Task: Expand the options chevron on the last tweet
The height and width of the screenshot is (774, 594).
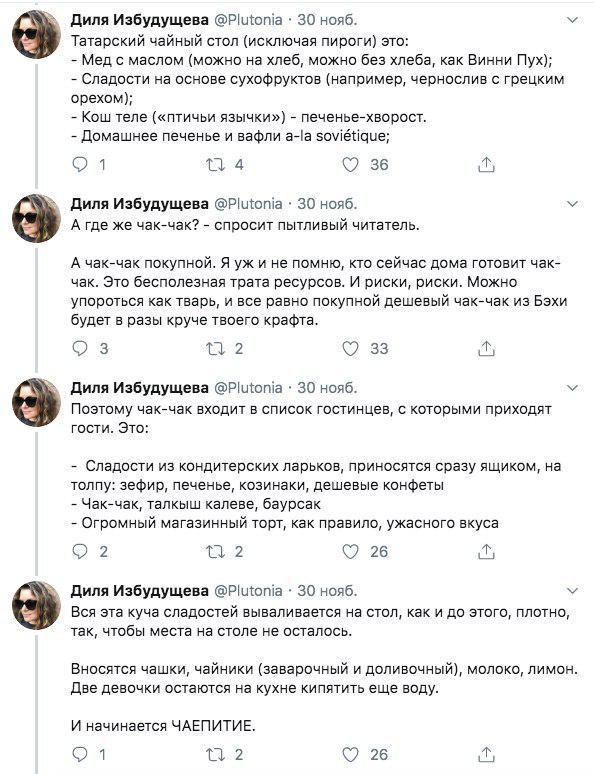Action: click(x=572, y=590)
